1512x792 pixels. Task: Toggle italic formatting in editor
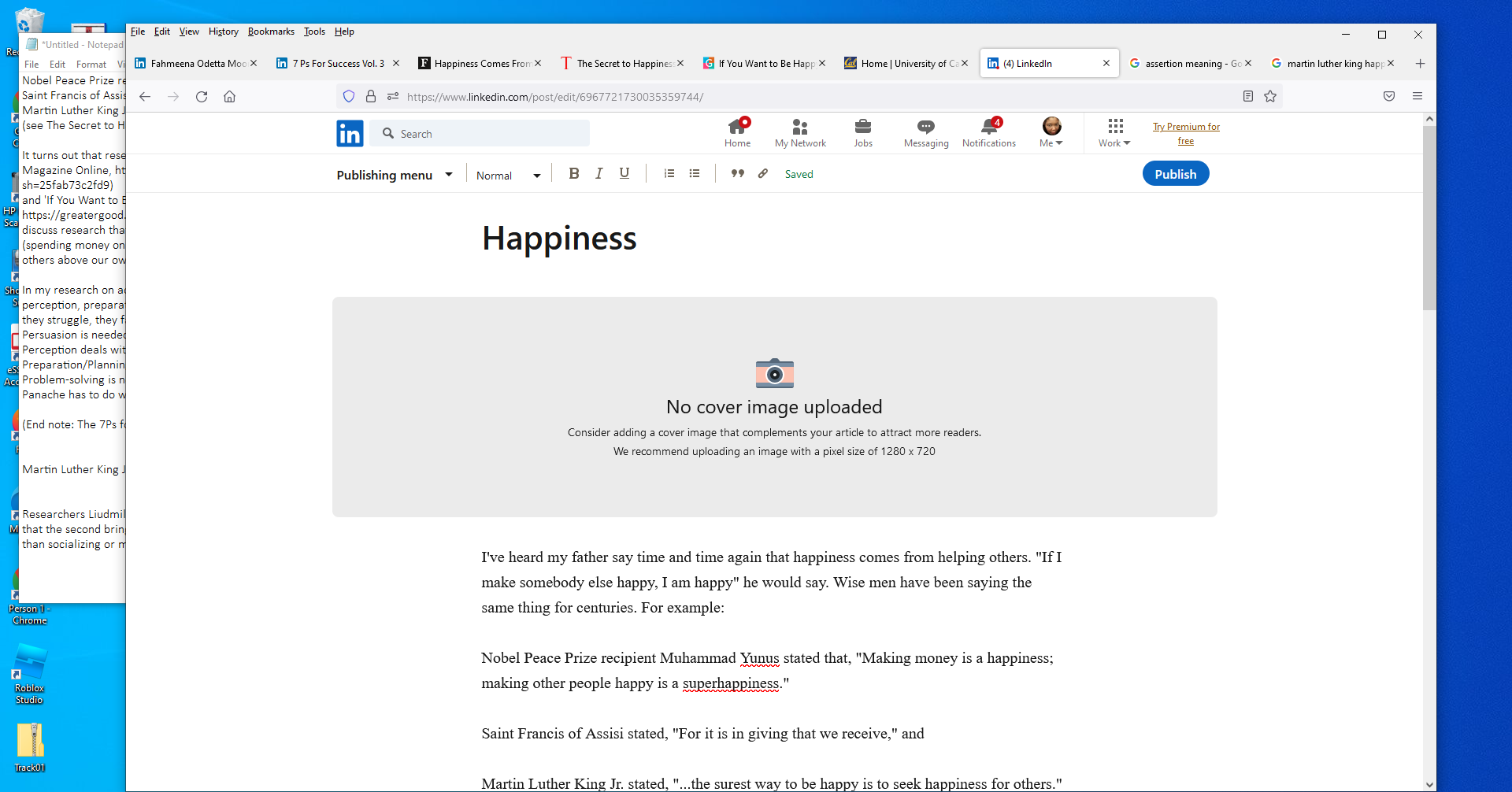click(599, 174)
